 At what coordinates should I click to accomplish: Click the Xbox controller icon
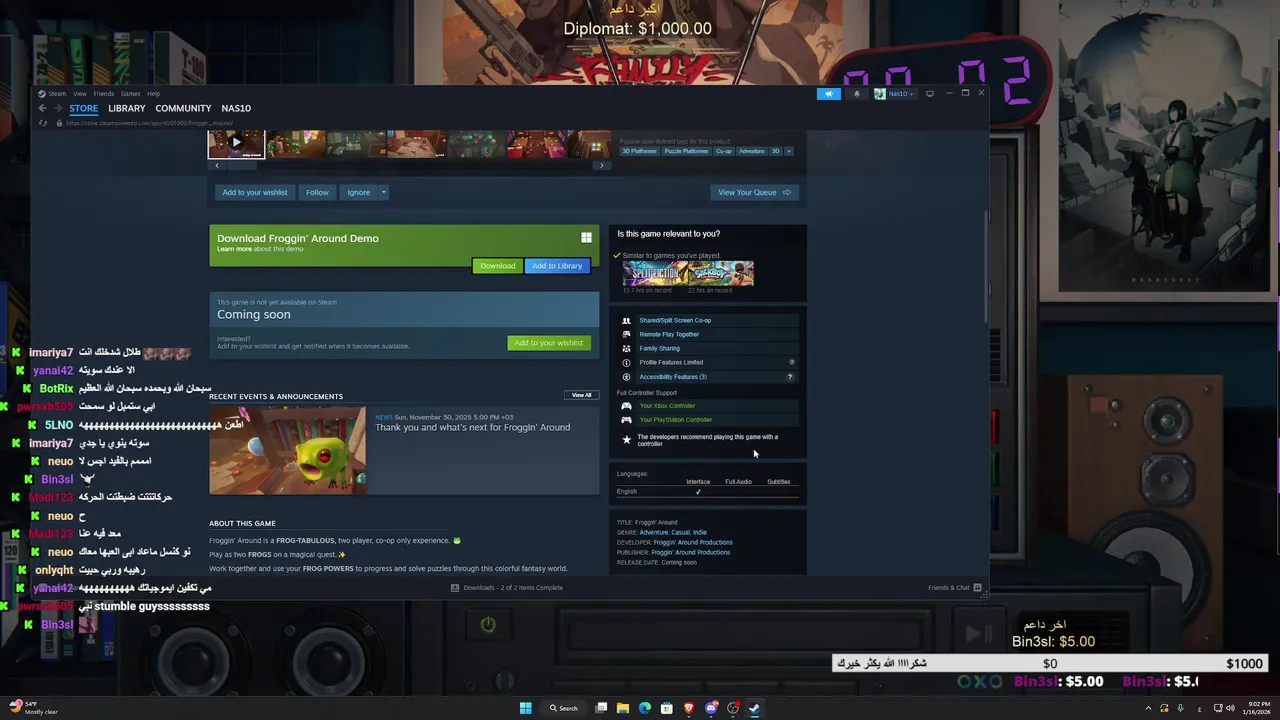[x=627, y=406]
